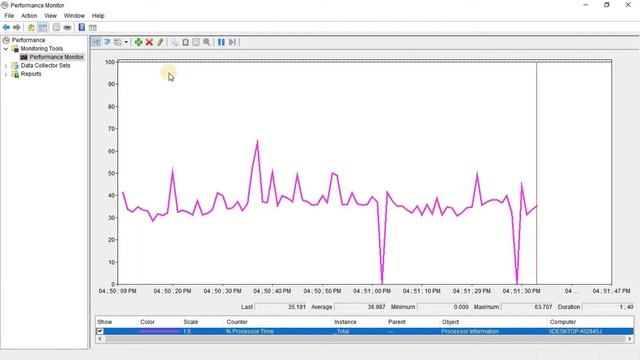
Task: Click the Parent column header
Action: (x=397, y=322)
